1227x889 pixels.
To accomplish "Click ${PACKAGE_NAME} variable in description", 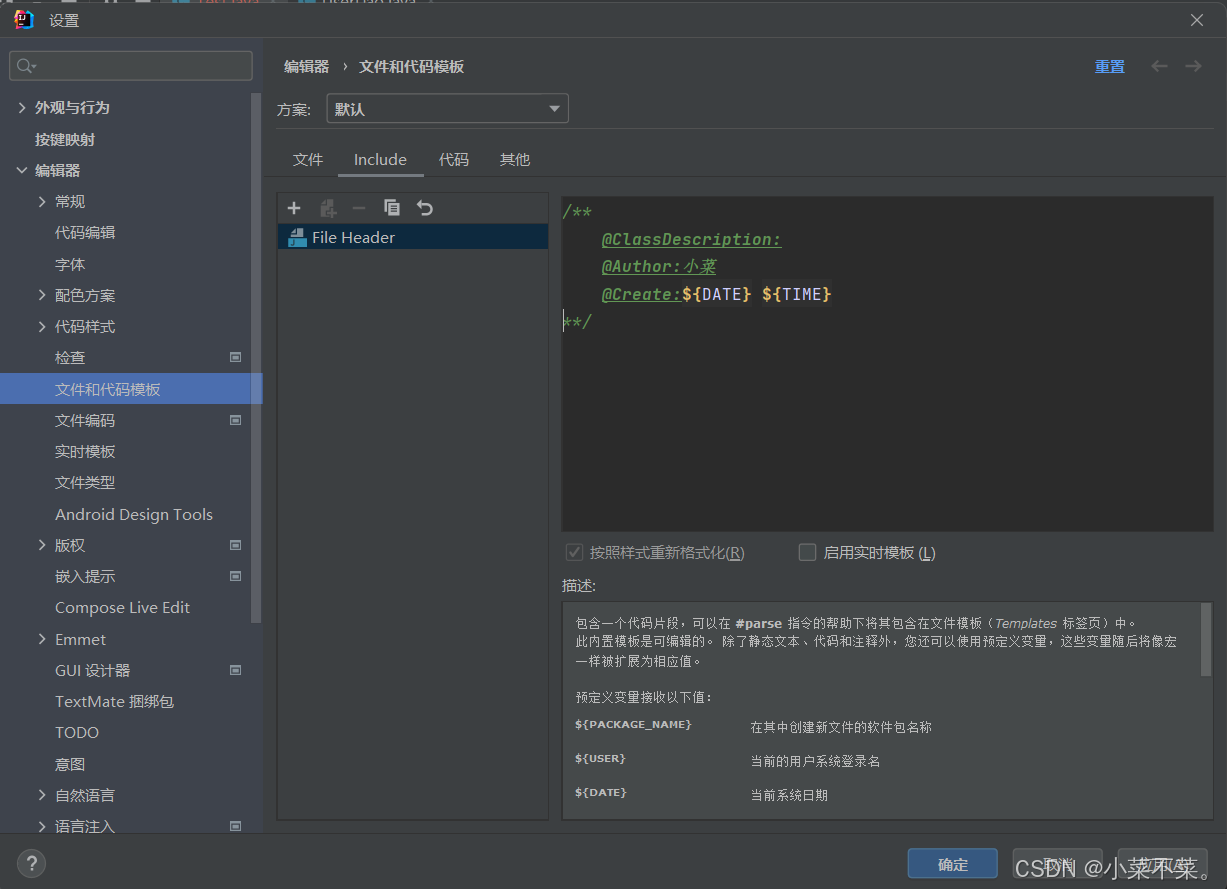I will tap(633, 724).
